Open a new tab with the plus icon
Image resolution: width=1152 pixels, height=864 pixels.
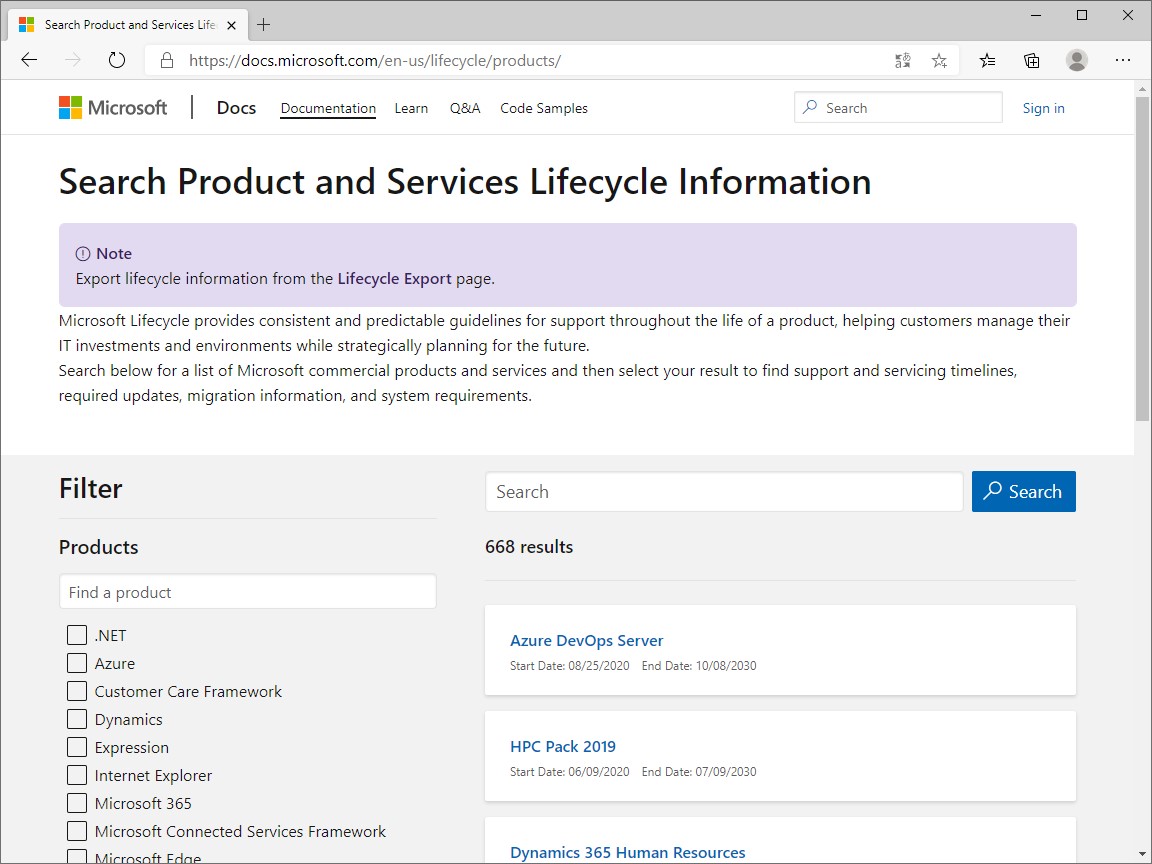pos(263,24)
